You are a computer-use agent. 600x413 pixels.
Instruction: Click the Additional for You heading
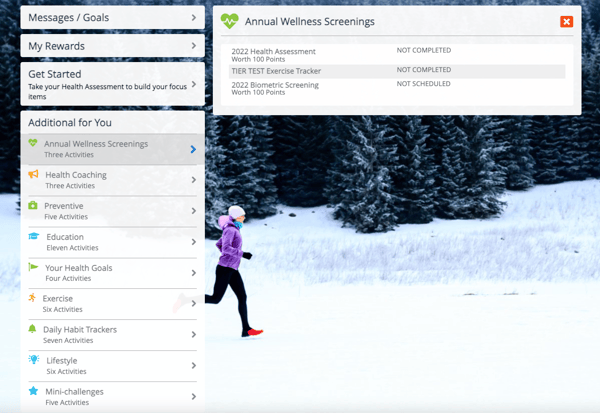(x=70, y=122)
